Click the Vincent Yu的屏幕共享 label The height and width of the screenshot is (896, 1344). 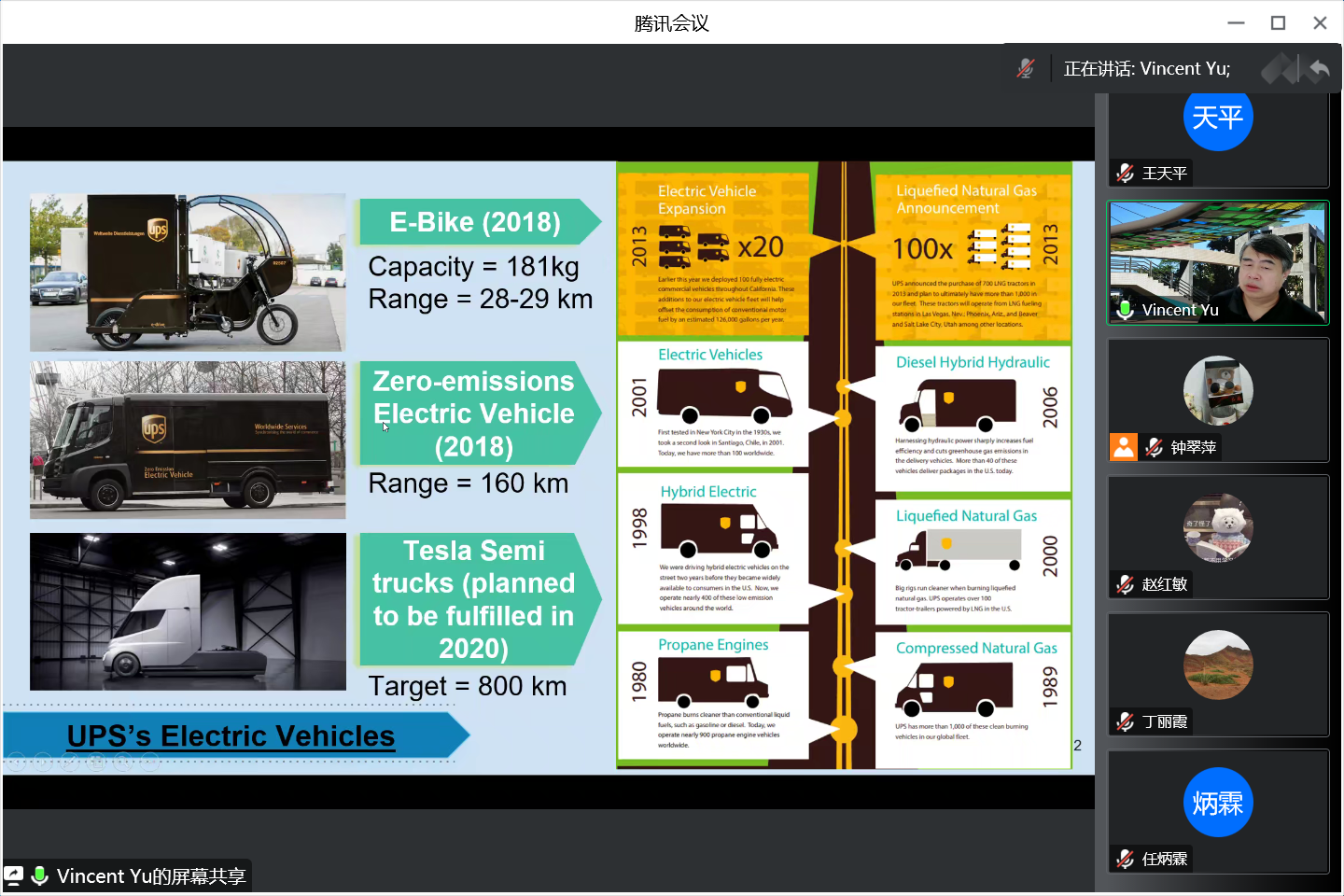click(x=150, y=875)
